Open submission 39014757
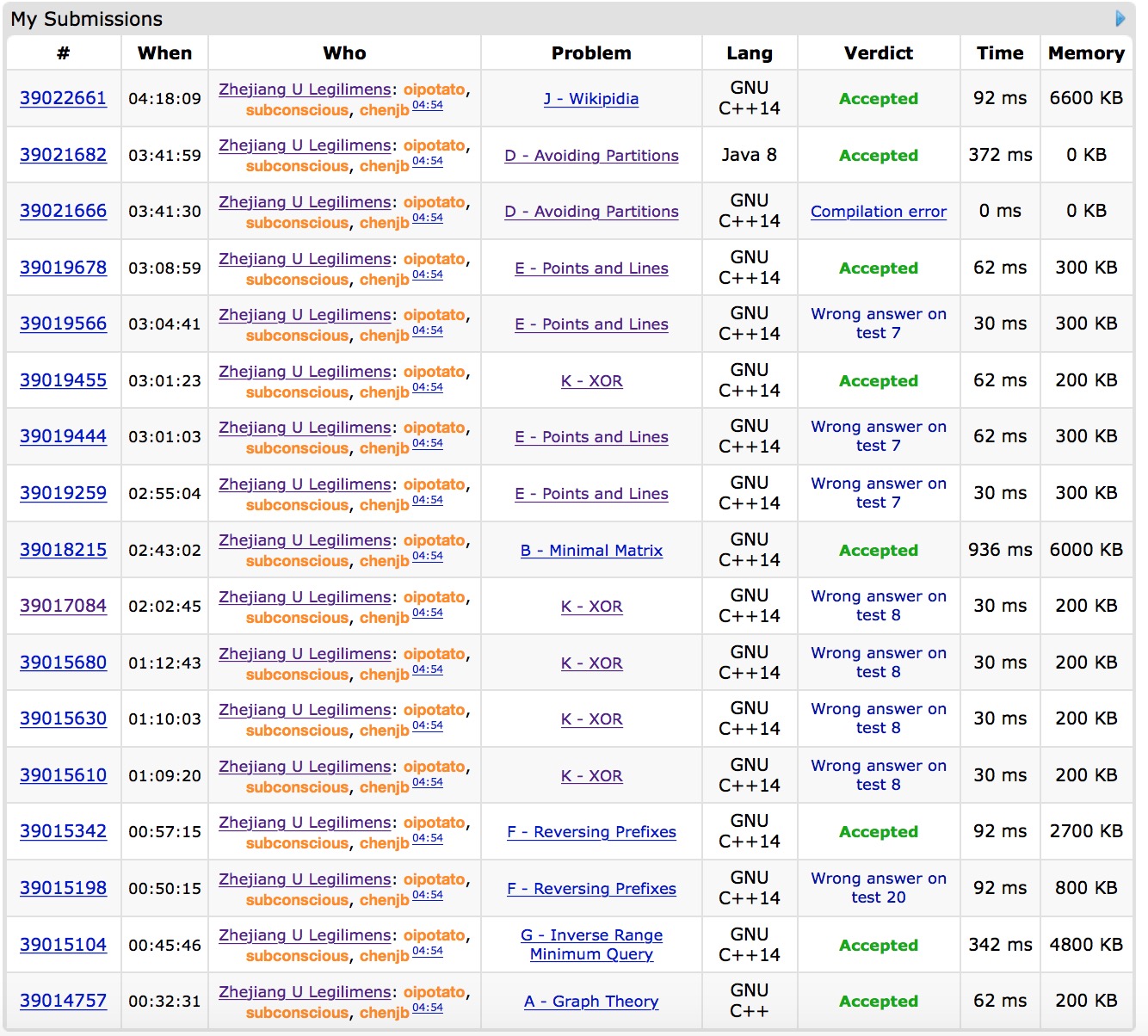 63,1001
